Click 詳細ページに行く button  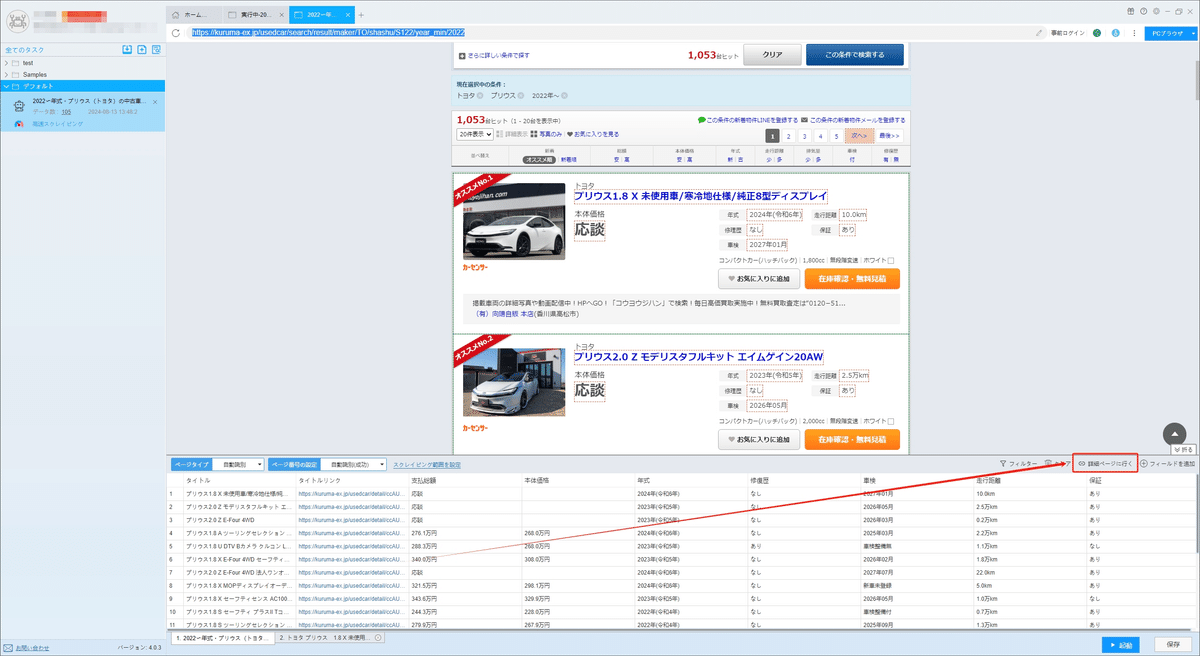[1104, 464]
